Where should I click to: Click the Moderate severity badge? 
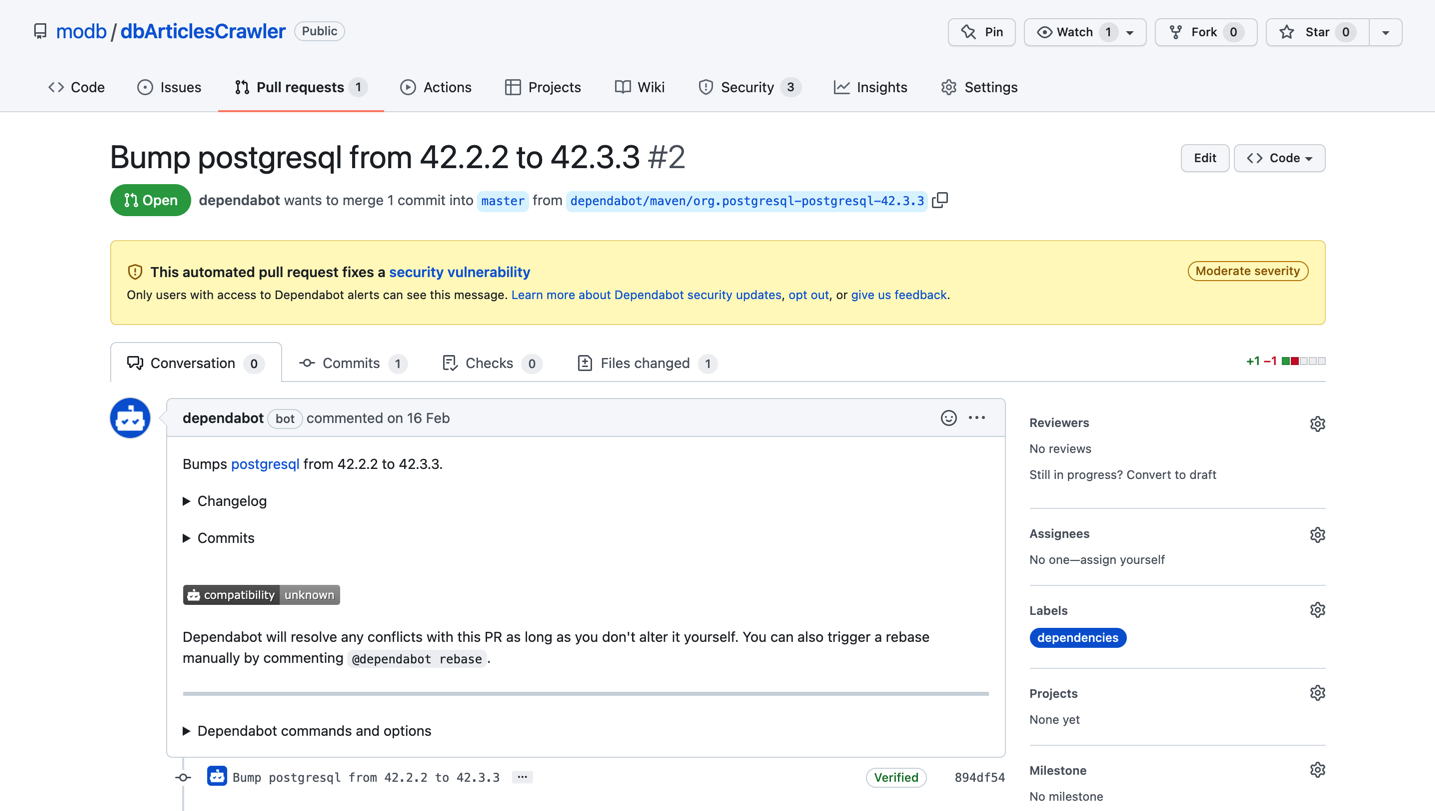click(x=1248, y=271)
